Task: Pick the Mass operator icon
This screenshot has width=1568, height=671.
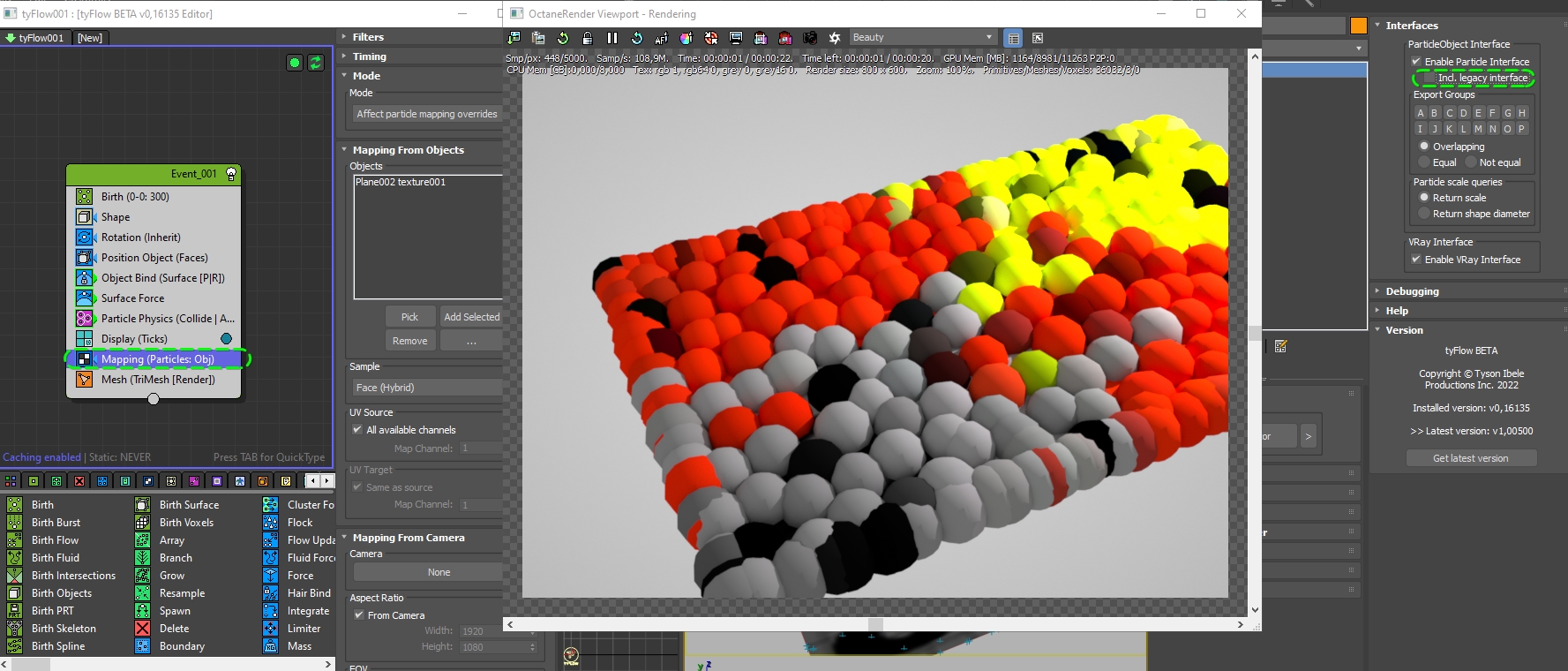Action: point(271,645)
